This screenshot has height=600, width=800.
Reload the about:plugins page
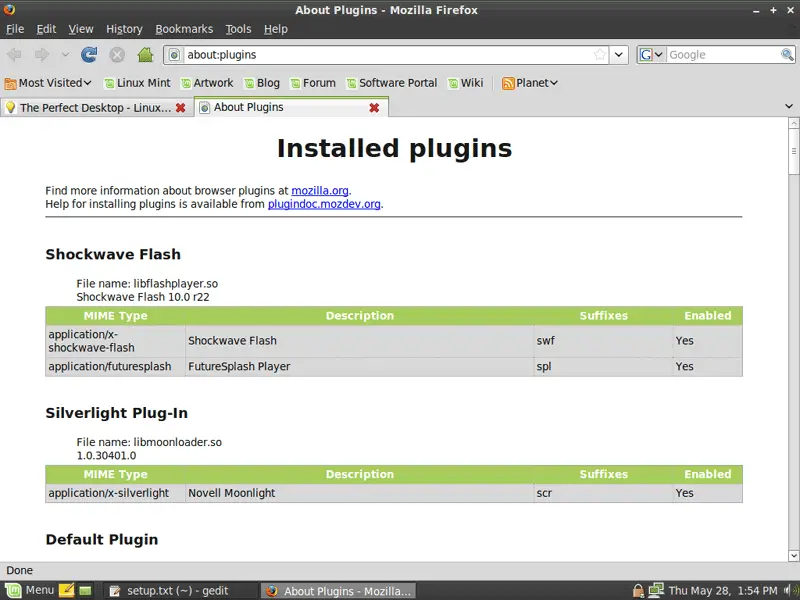pyautogui.click(x=89, y=55)
